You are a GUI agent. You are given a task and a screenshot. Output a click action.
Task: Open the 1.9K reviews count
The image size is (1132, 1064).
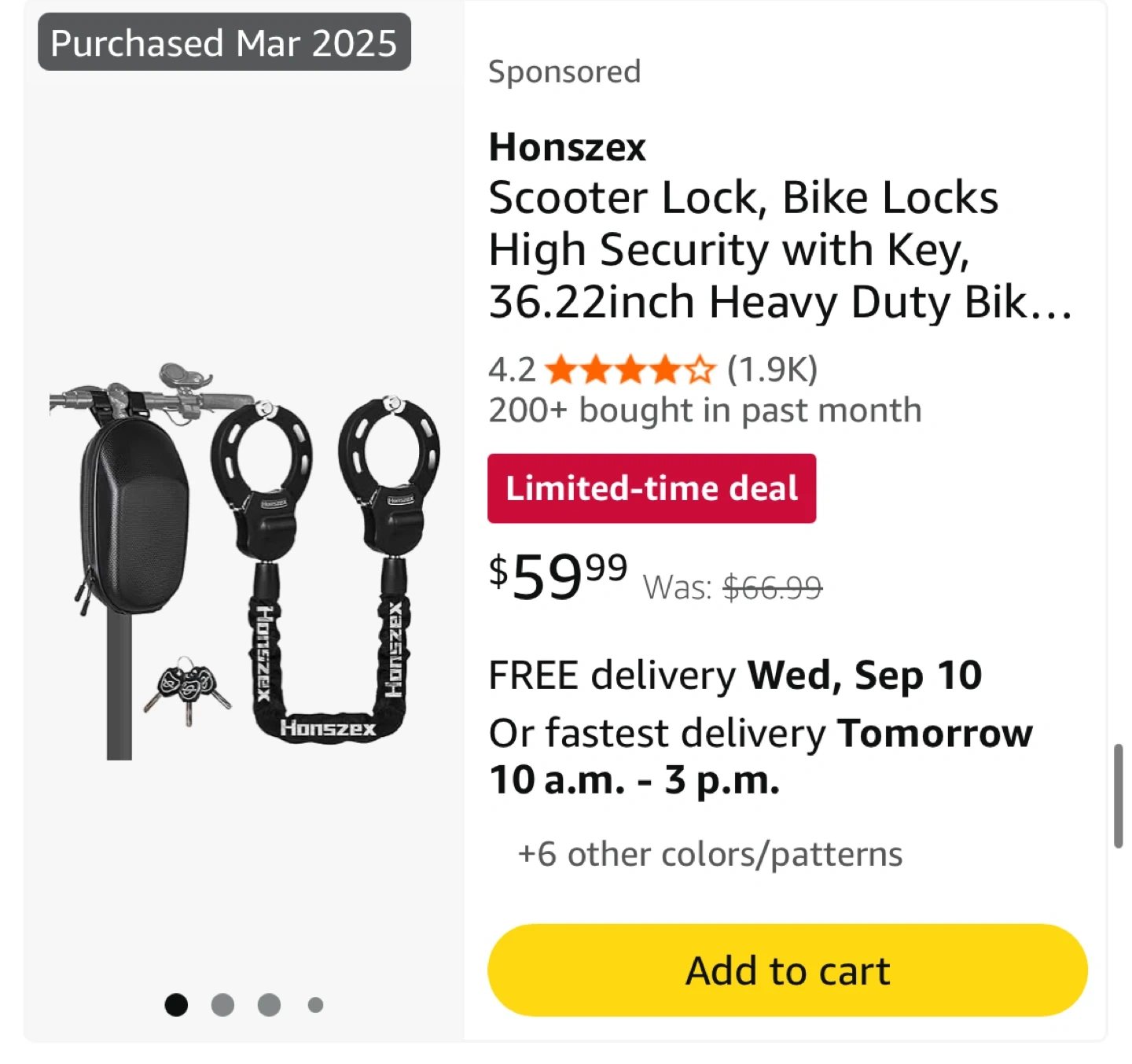772,369
